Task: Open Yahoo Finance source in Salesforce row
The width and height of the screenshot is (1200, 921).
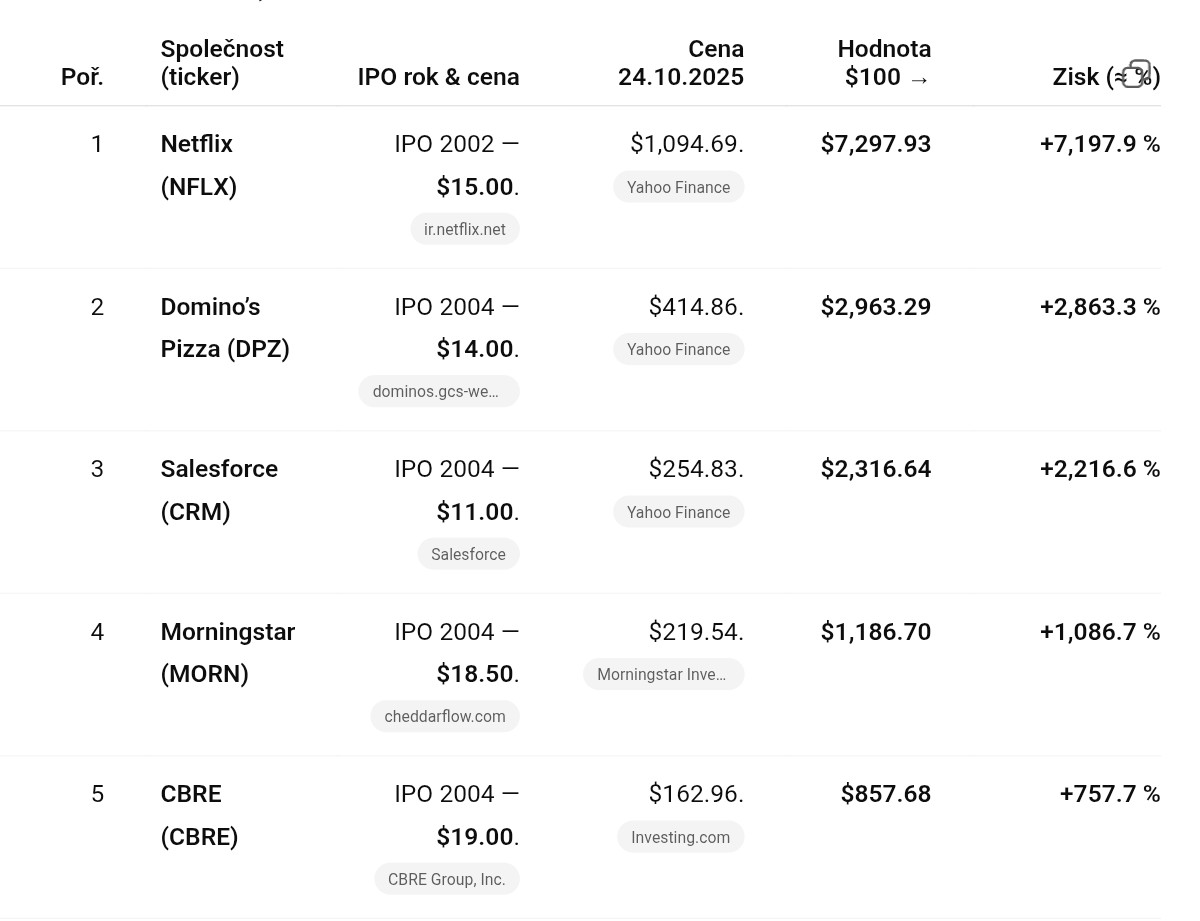Action: [678, 512]
